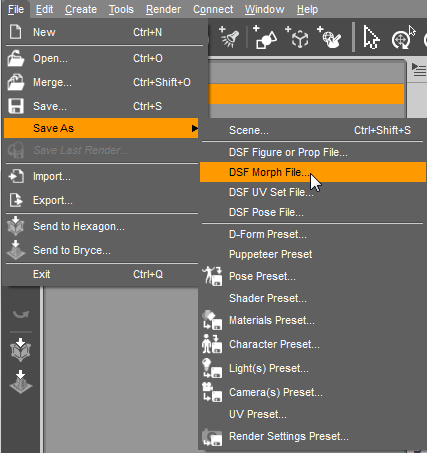Image resolution: width=427 pixels, height=453 pixels.
Task: Click the Send to Bryce sidebar icon
Action: point(21,382)
